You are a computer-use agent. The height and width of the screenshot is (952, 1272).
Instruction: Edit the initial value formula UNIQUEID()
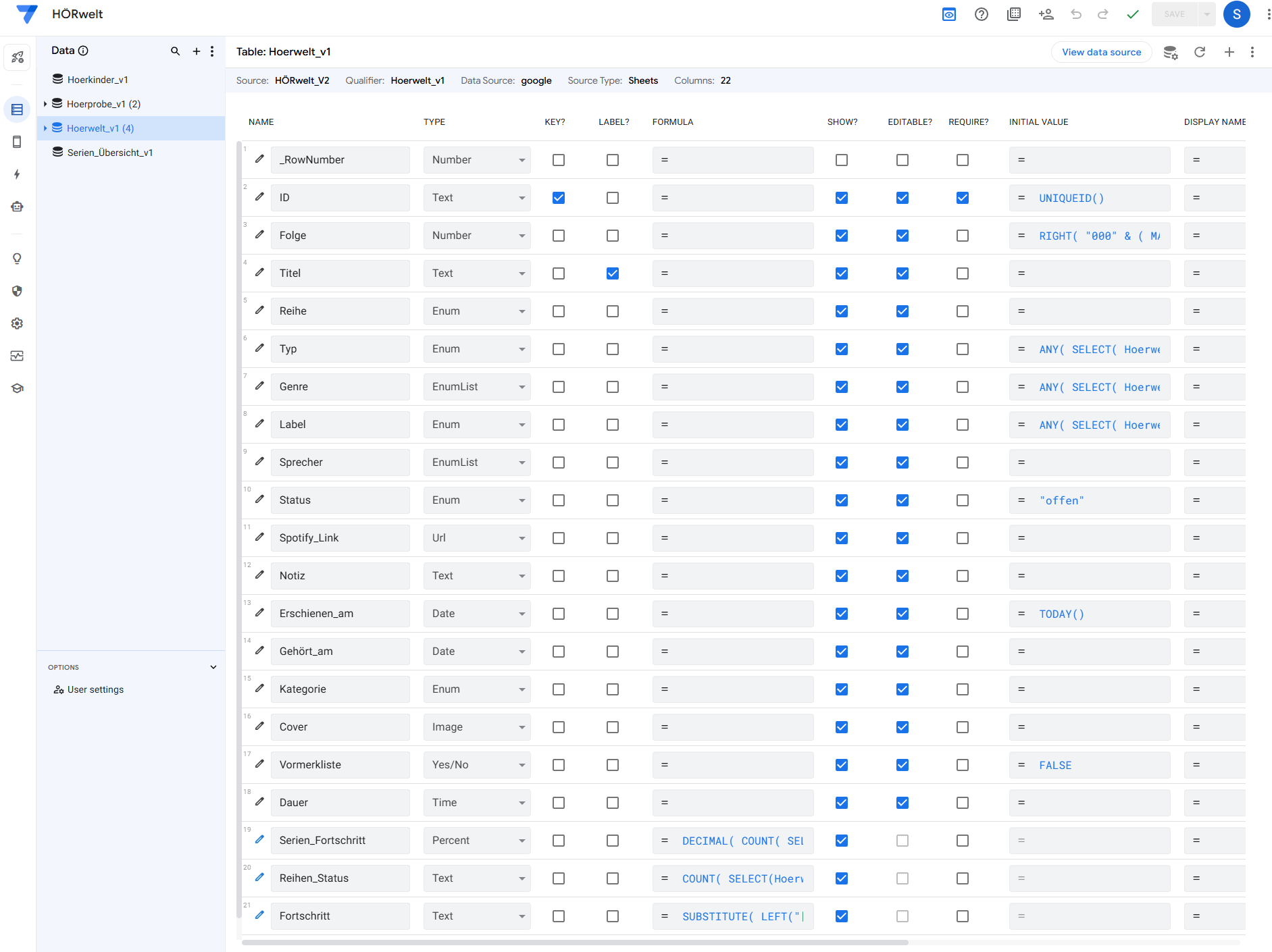pos(1071,198)
